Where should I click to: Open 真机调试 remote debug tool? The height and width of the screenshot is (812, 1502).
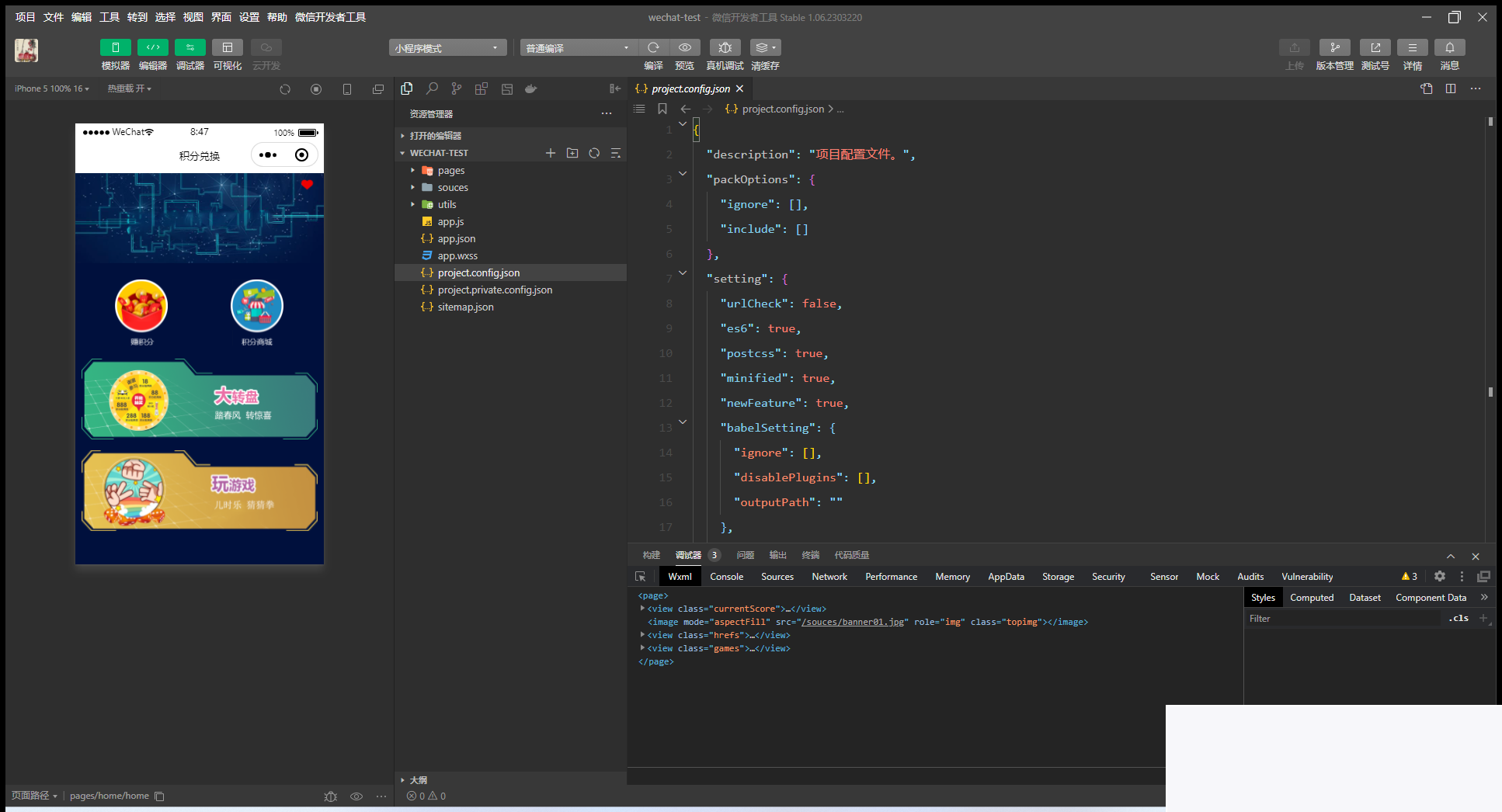725,48
